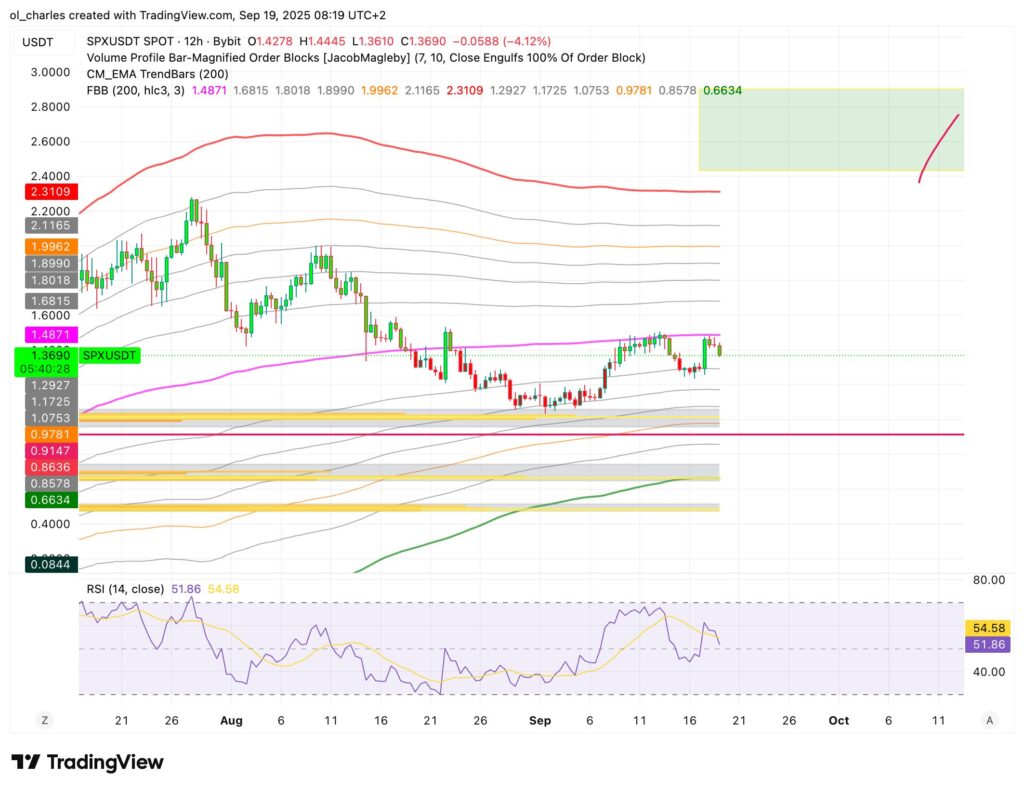Click the purple 51.86 RSI value label
1024x791 pixels.
[990, 645]
